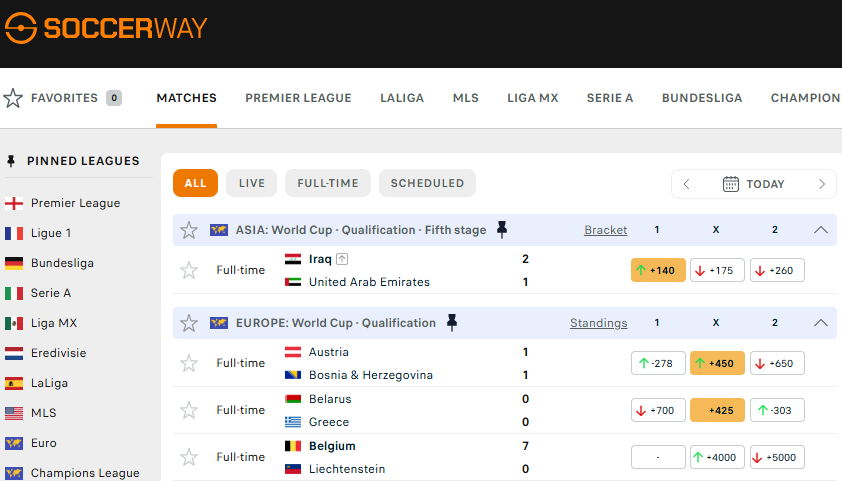Image resolution: width=842 pixels, height=481 pixels.
Task: Collapse the Asia World Cup Qualification section
Action: pos(821,230)
